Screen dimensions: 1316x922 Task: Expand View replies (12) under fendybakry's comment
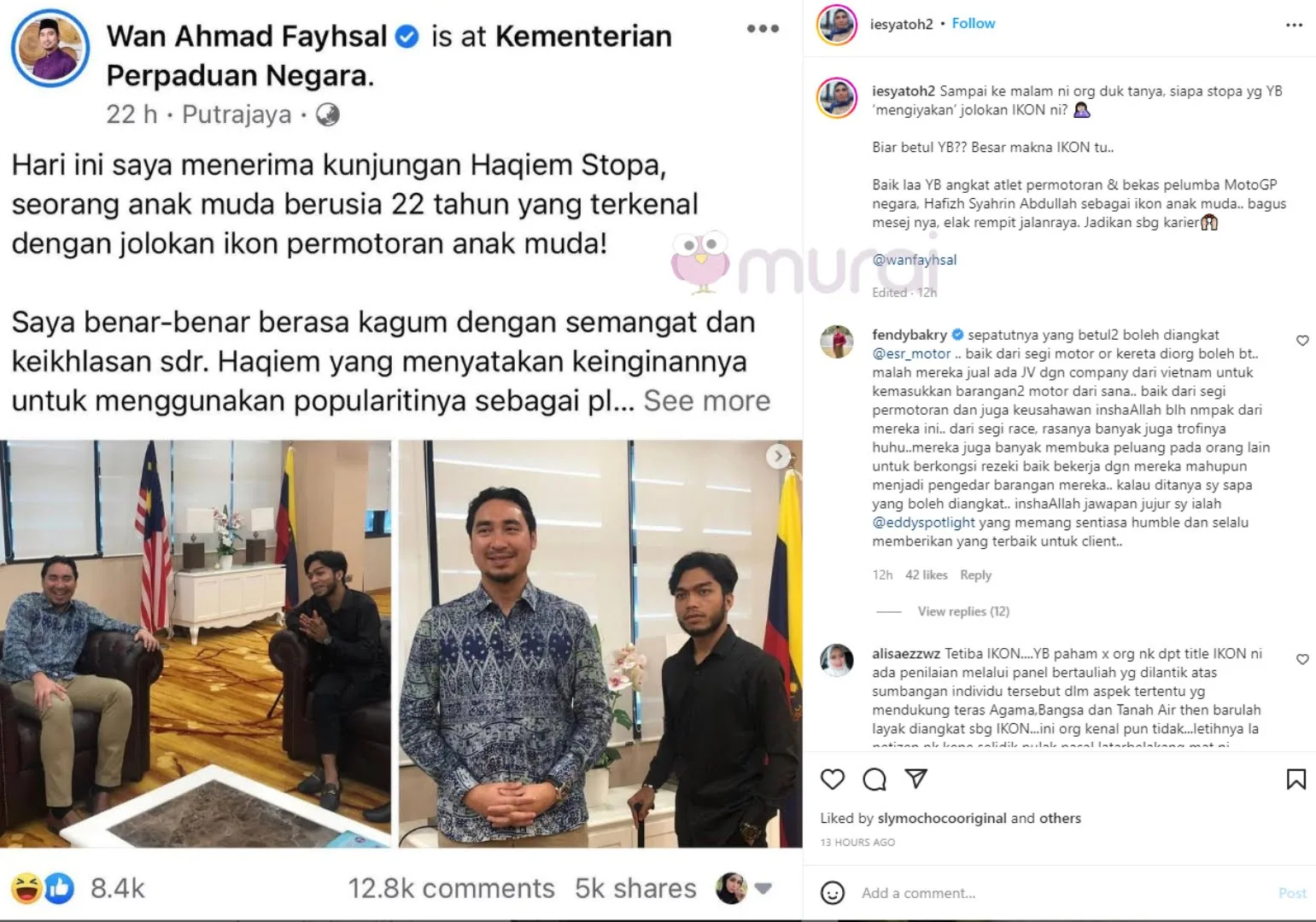click(963, 611)
